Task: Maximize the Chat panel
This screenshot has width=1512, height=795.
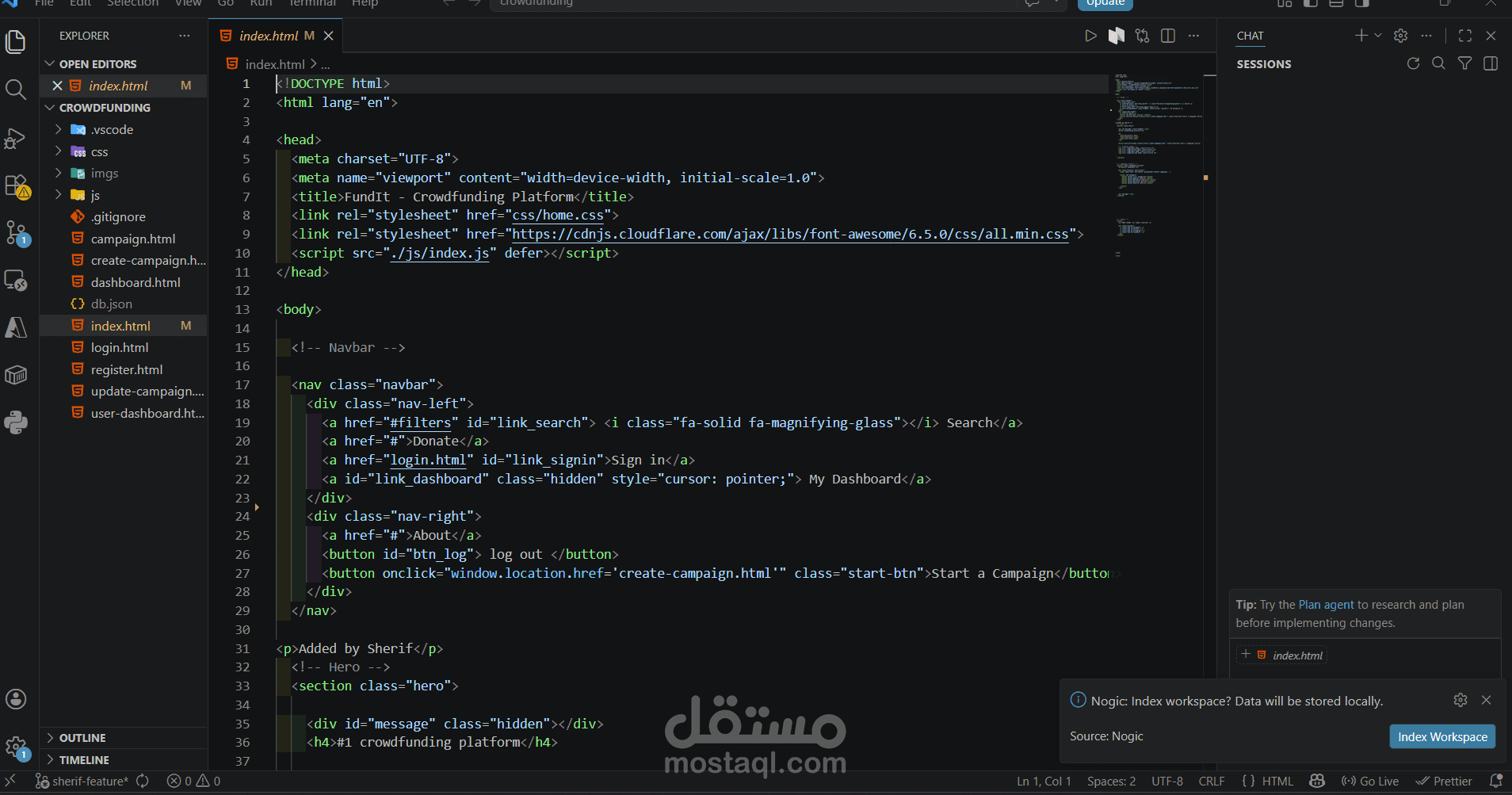Action: pyautogui.click(x=1465, y=36)
